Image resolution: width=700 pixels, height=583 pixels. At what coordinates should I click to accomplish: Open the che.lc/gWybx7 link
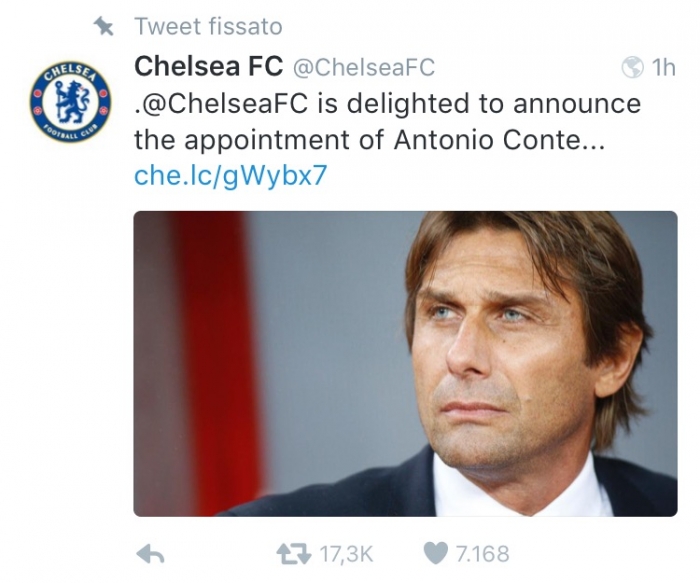(230, 176)
